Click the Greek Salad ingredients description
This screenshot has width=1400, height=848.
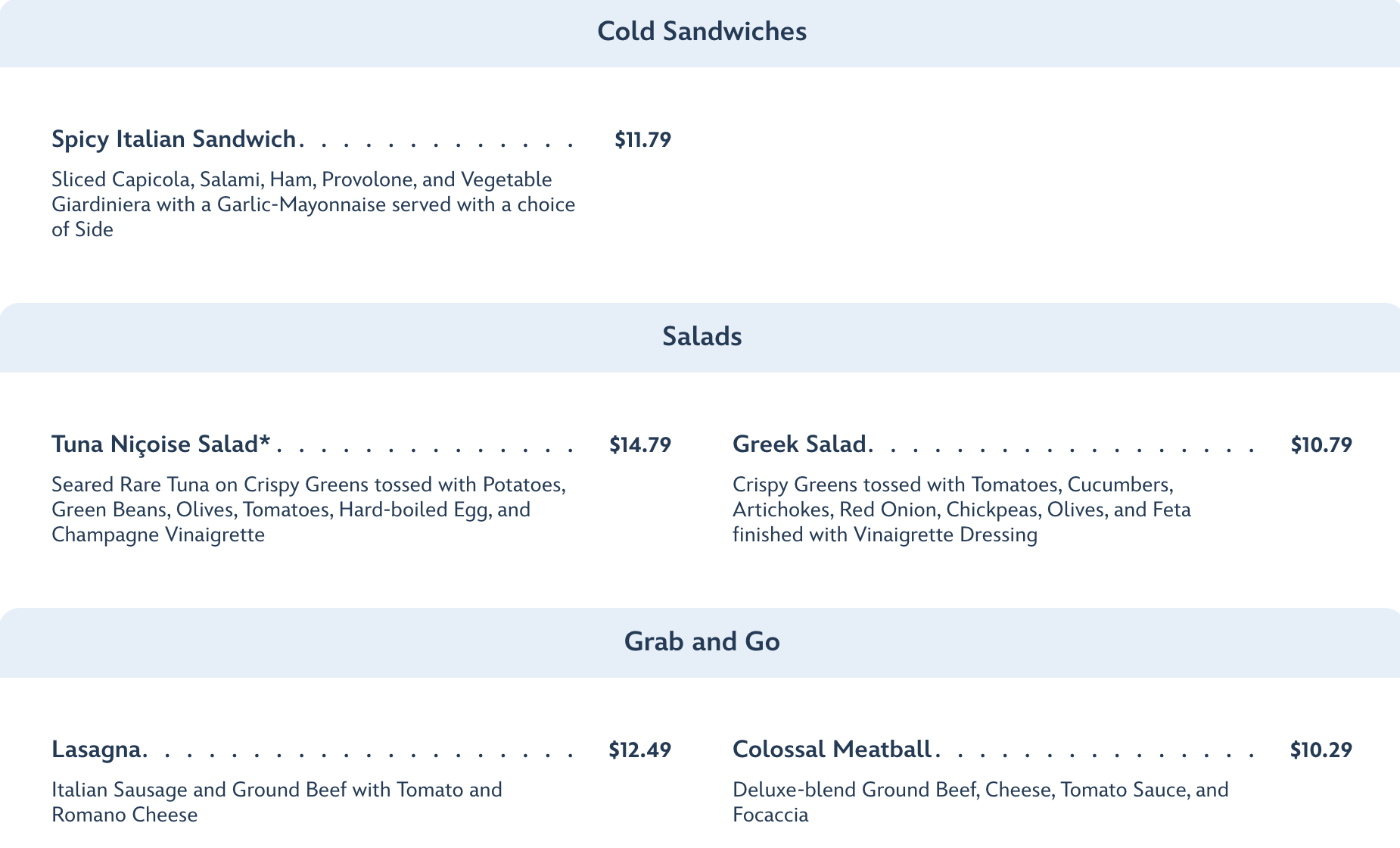coord(961,510)
